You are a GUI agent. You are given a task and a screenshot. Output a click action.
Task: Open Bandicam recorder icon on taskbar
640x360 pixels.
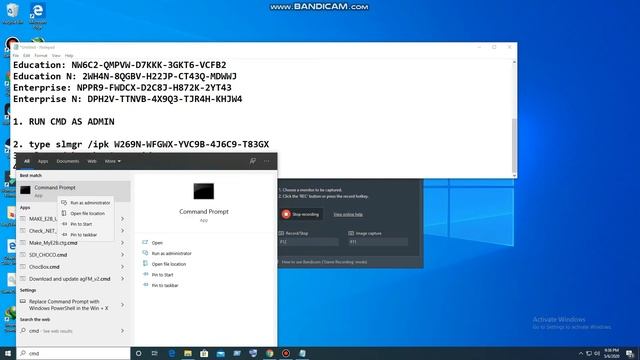tap(286, 353)
